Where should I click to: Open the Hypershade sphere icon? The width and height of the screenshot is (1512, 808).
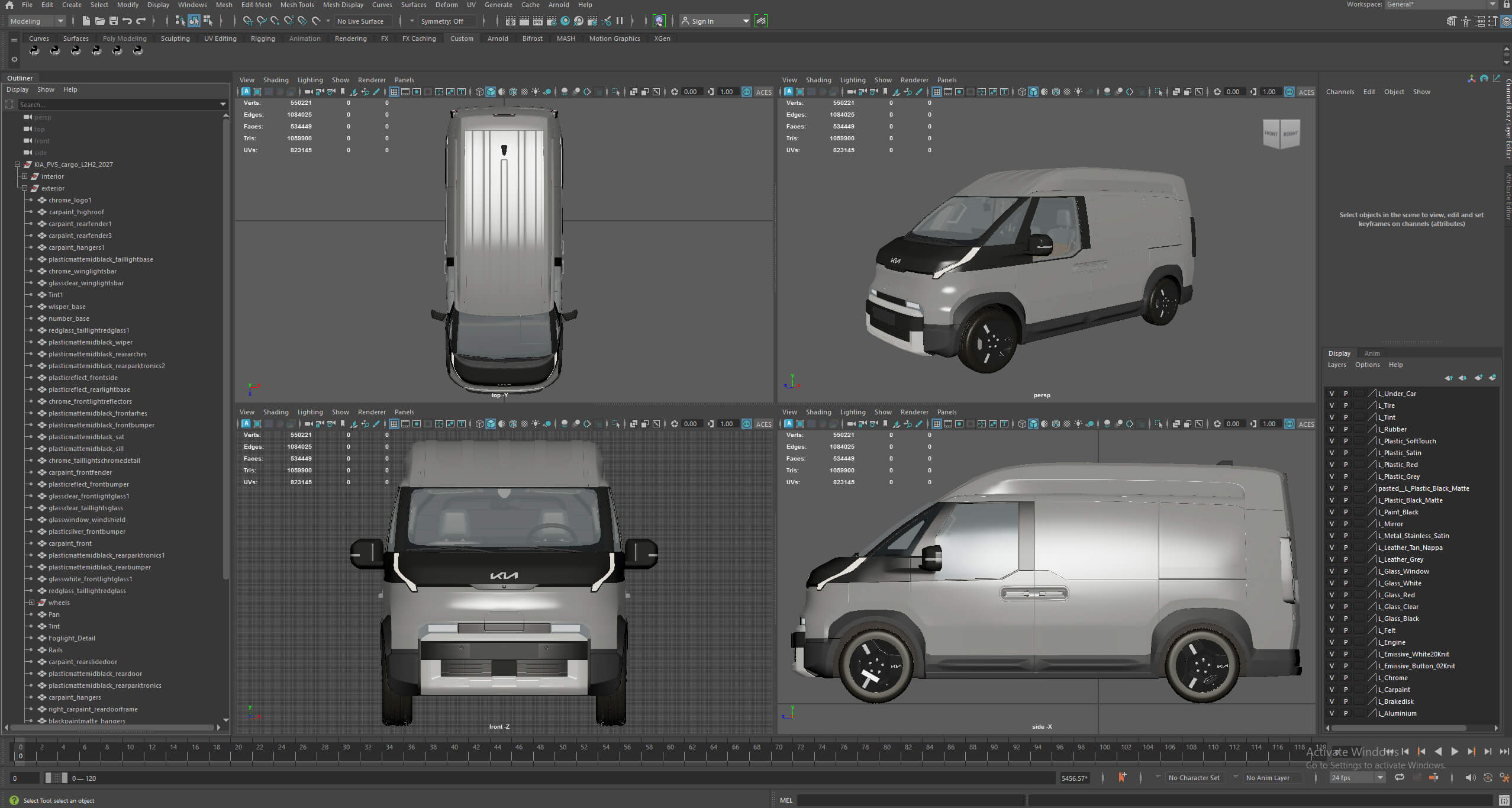pos(565,21)
